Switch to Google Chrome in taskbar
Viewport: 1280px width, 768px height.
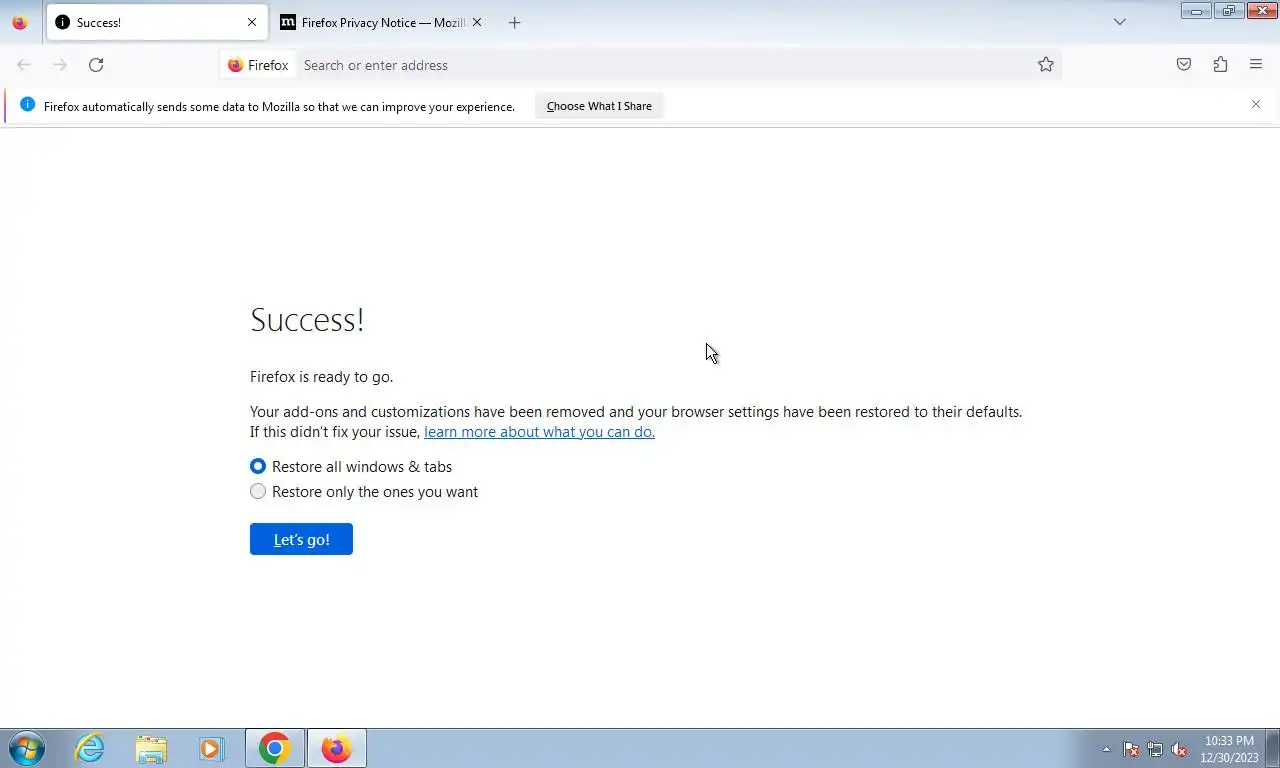pyautogui.click(x=274, y=748)
